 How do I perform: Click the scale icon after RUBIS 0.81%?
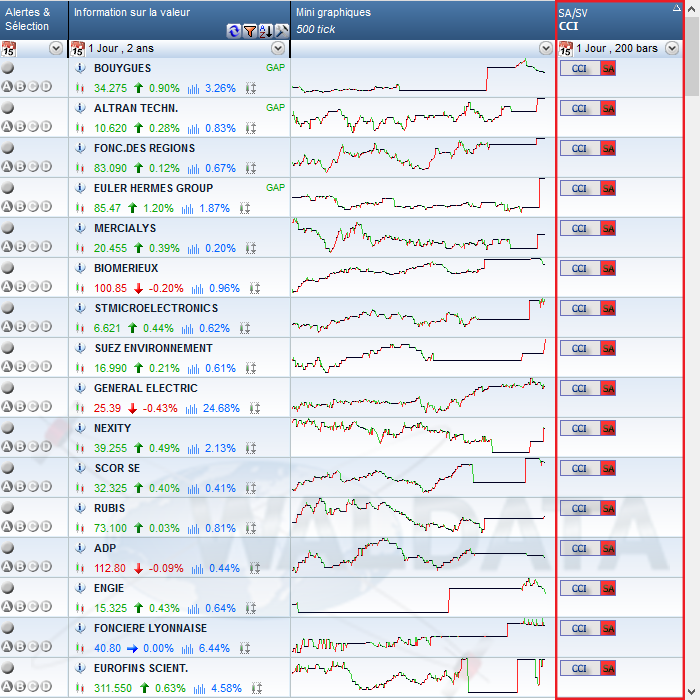coord(251,529)
